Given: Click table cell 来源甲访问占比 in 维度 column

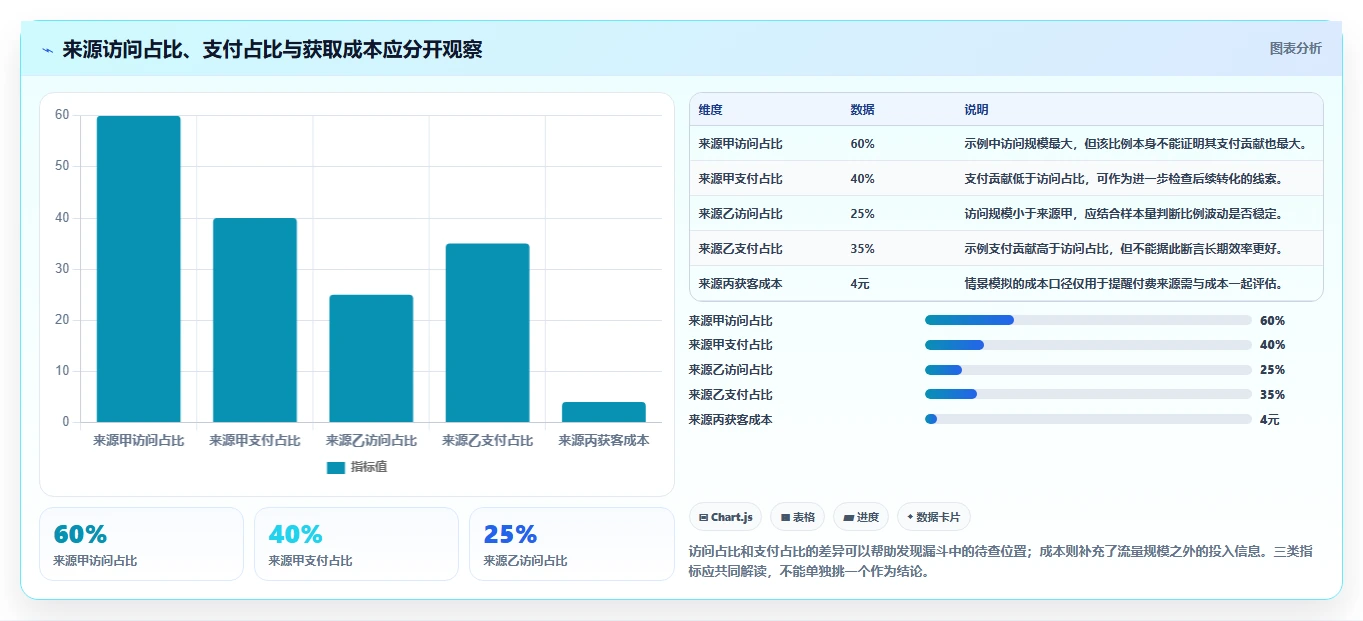Looking at the screenshot, I should (x=740, y=144).
